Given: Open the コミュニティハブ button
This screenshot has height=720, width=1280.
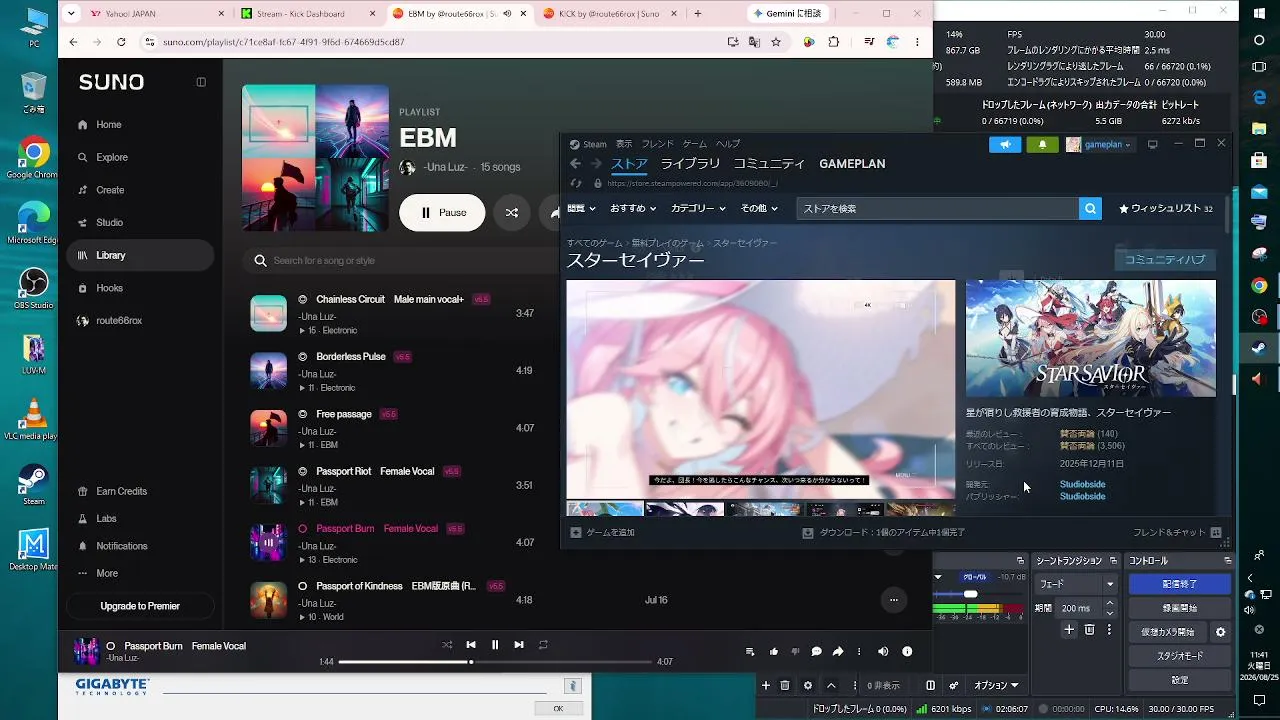Looking at the screenshot, I should tap(1165, 260).
